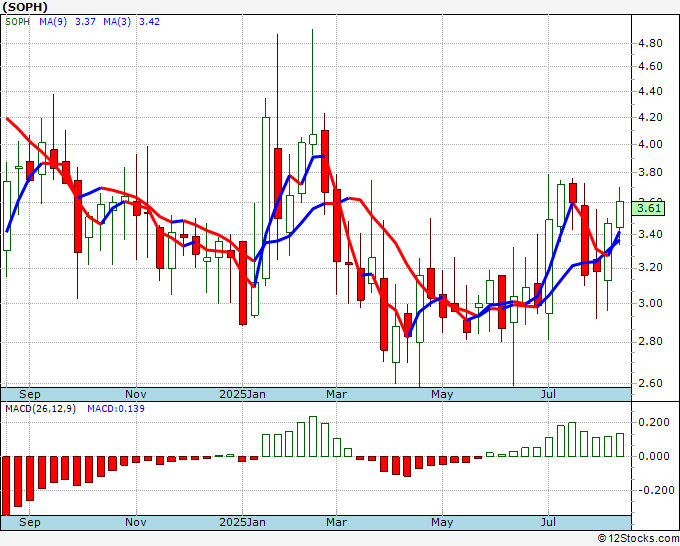Click the 4.60 price axis label
This screenshot has width=680, height=546.
tap(650, 66)
